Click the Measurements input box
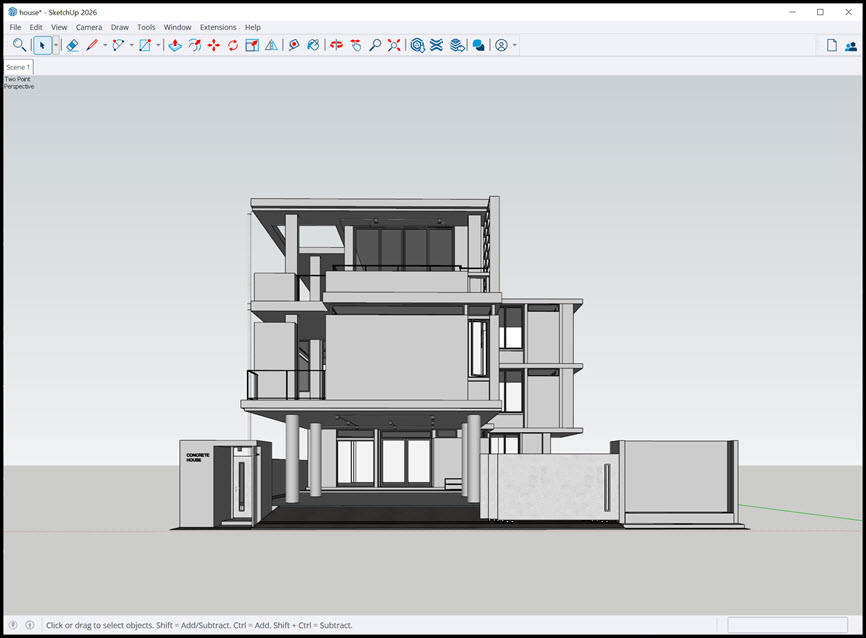The width and height of the screenshot is (866, 638). [x=787, y=625]
